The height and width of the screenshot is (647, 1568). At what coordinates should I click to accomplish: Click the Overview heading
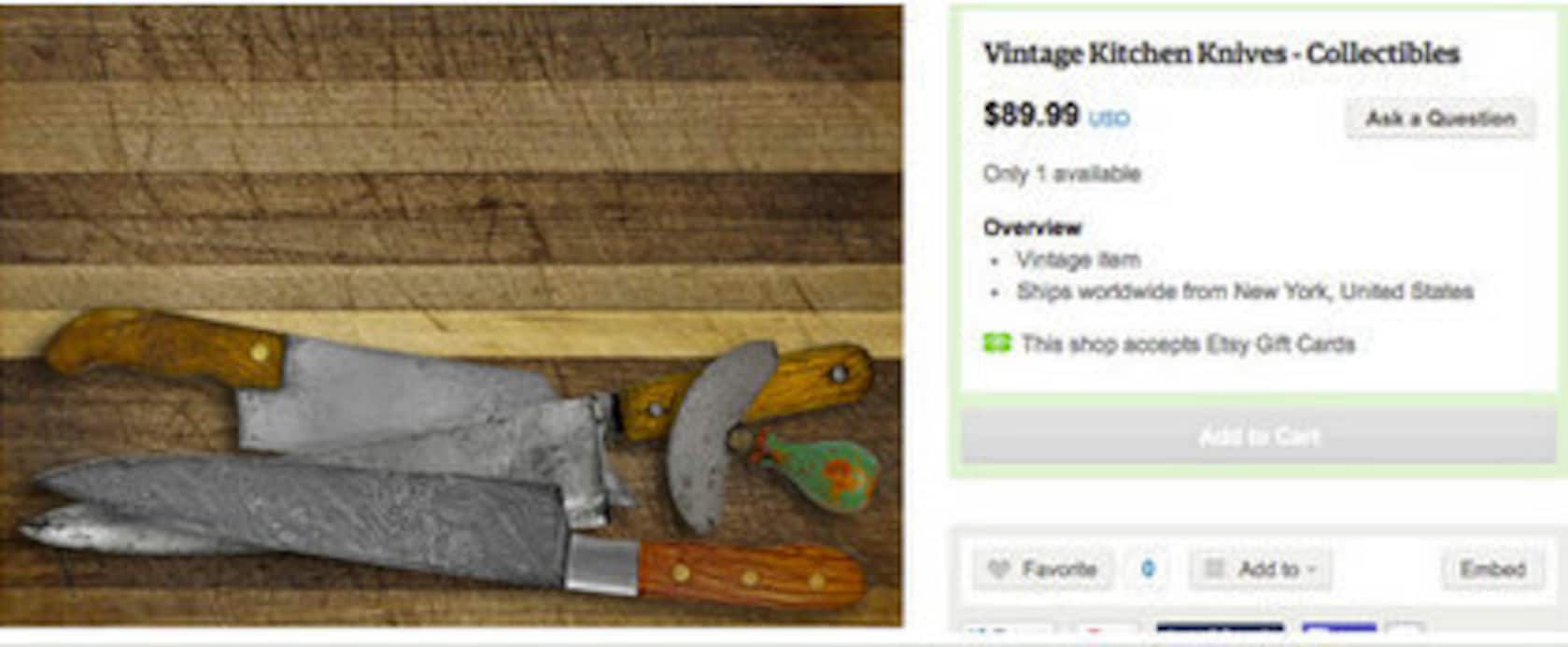1032,227
